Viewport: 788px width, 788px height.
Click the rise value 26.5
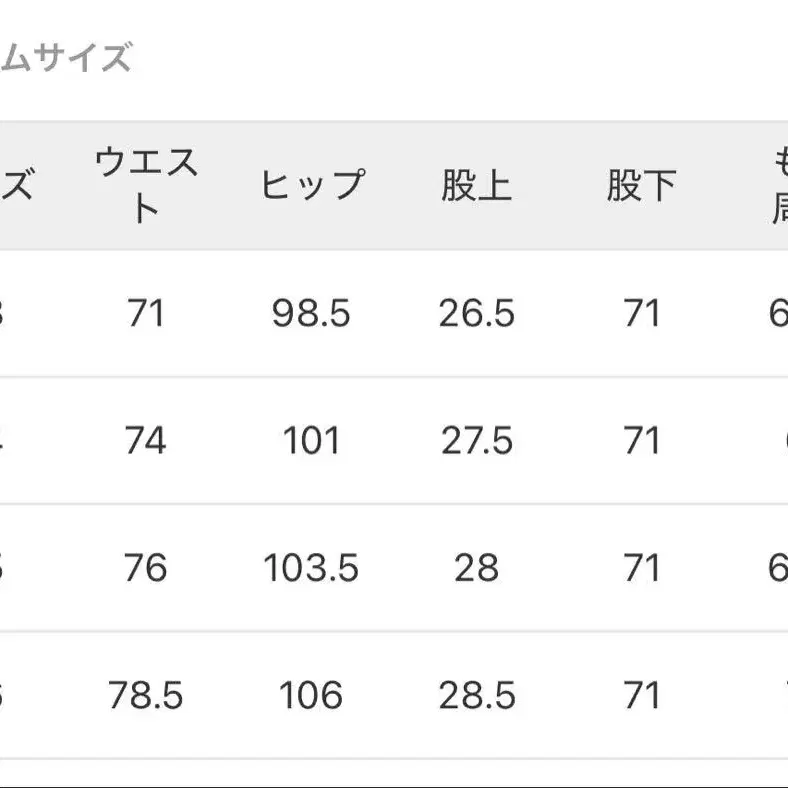[x=476, y=314]
